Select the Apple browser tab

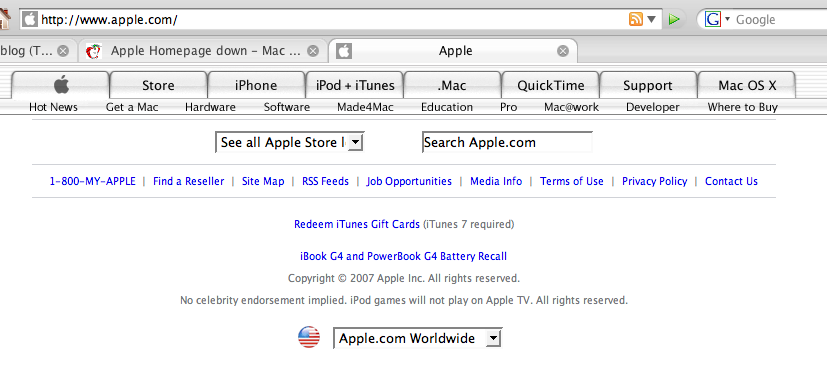[x=453, y=51]
